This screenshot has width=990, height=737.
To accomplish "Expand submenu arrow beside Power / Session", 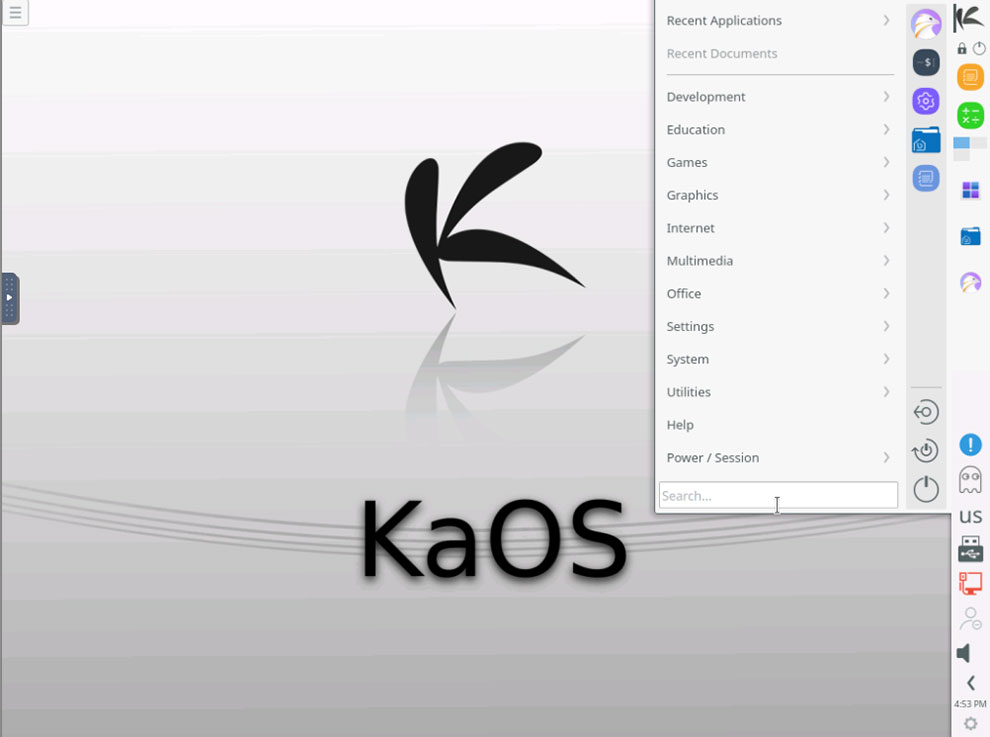I will point(886,457).
